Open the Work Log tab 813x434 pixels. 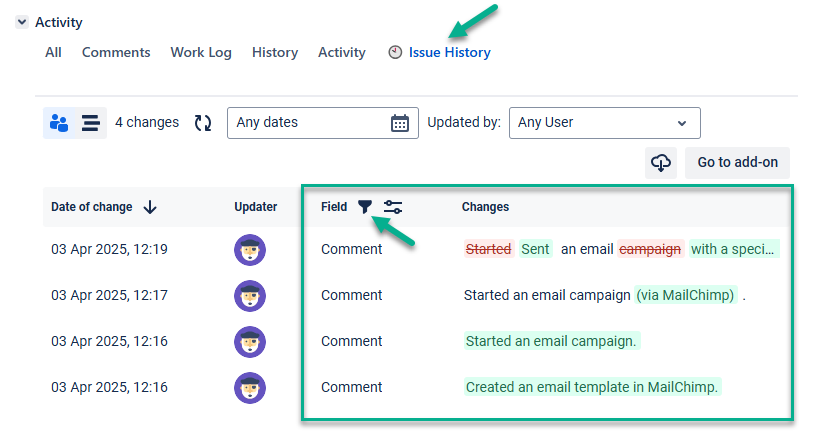(x=201, y=52)
